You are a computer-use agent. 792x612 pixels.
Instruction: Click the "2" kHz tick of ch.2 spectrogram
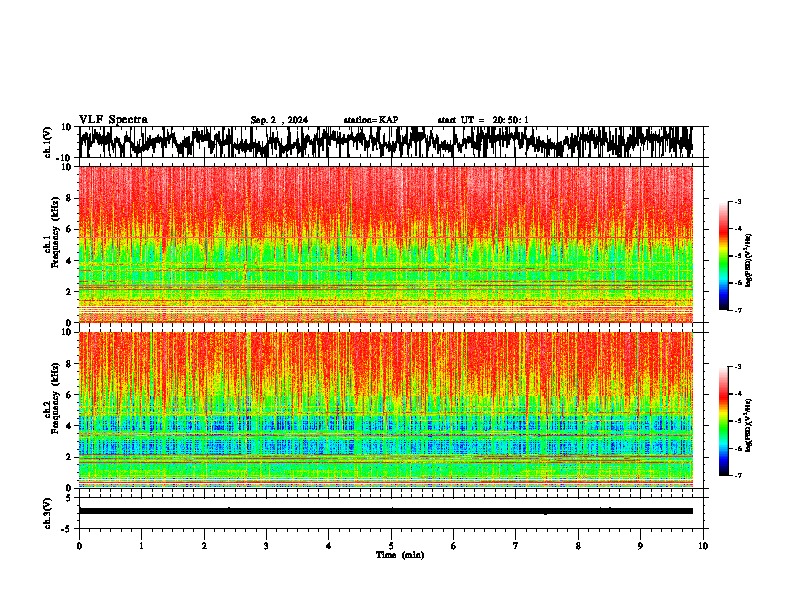click(69, 457)
